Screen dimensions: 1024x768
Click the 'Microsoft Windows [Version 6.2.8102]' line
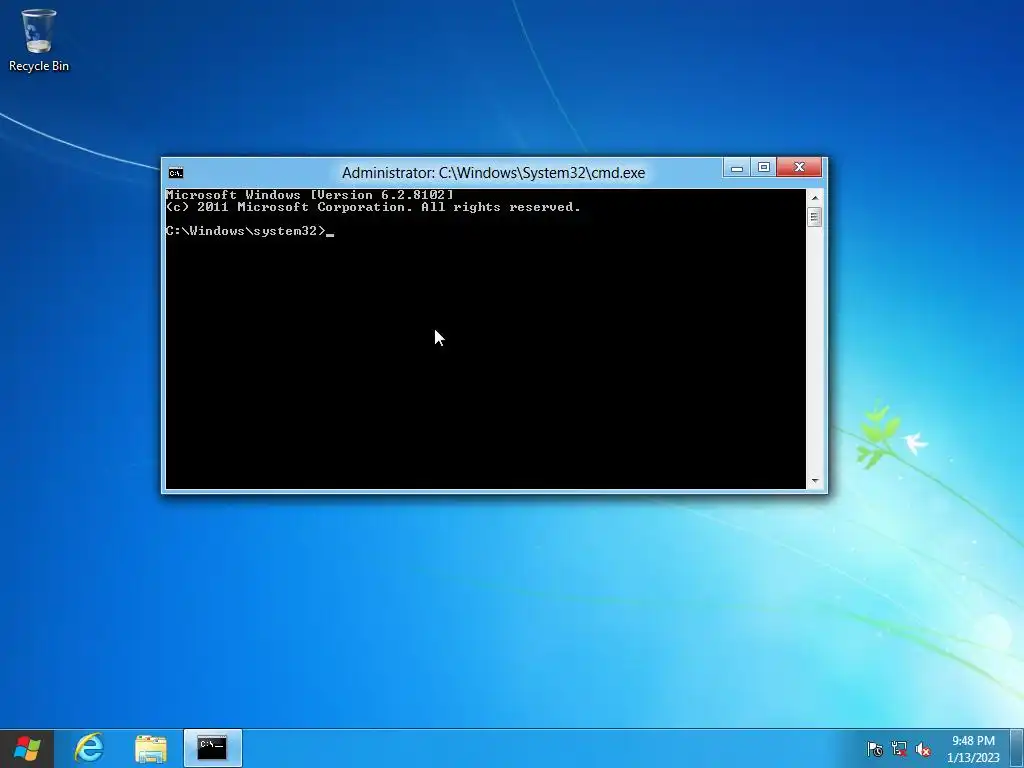pyautogui.click(x=310, y=195)
